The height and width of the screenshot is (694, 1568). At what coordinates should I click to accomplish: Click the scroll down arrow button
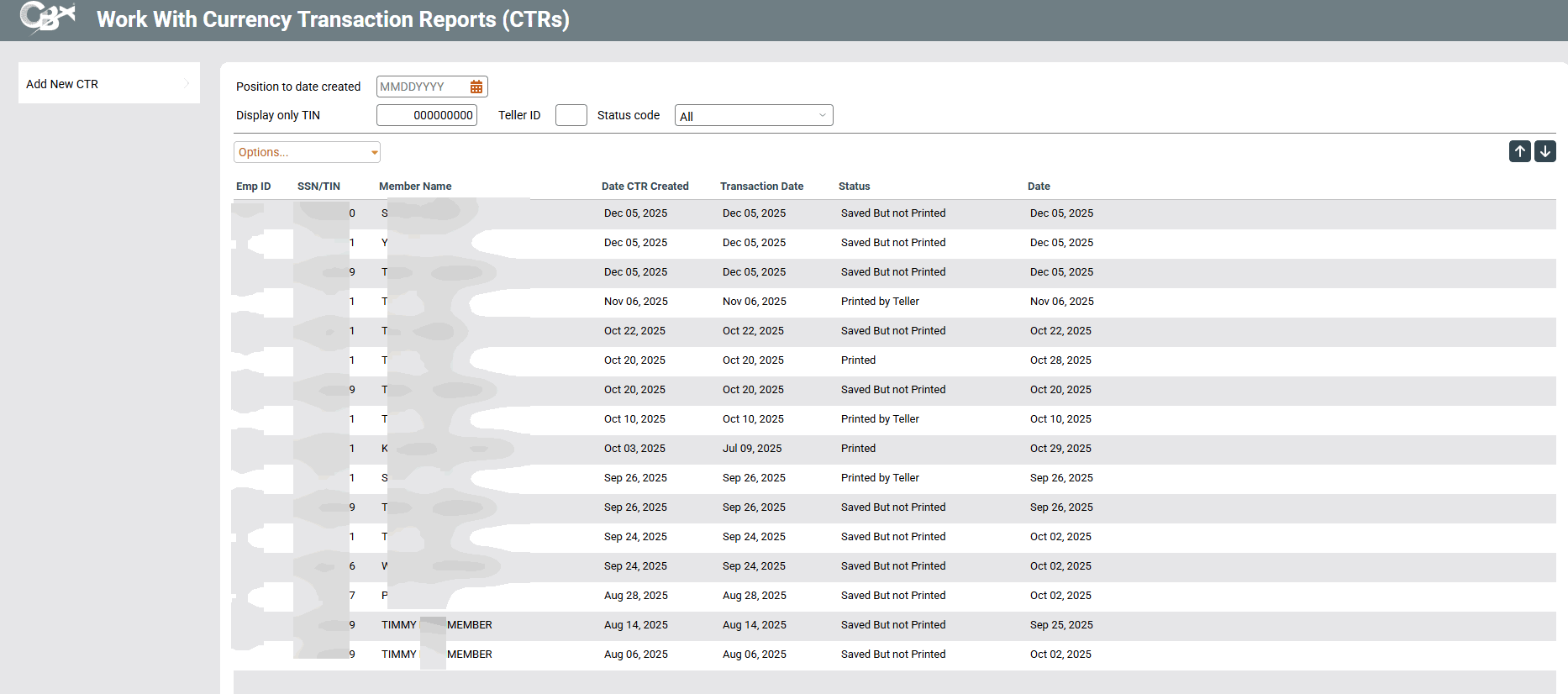point(1544,151)
